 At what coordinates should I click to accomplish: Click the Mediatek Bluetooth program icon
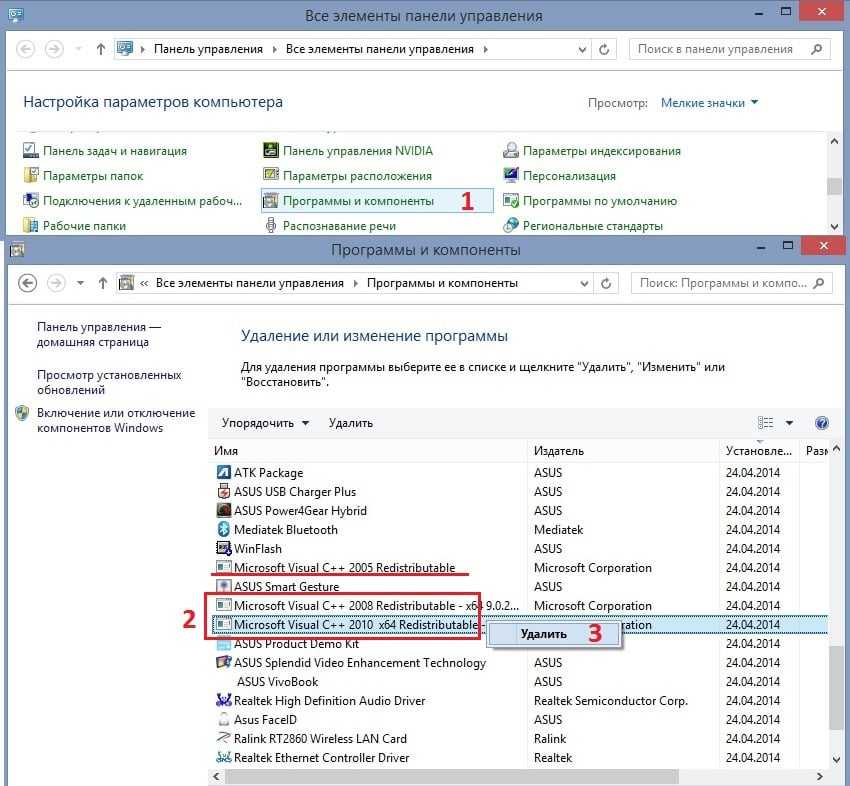[224, 530]
